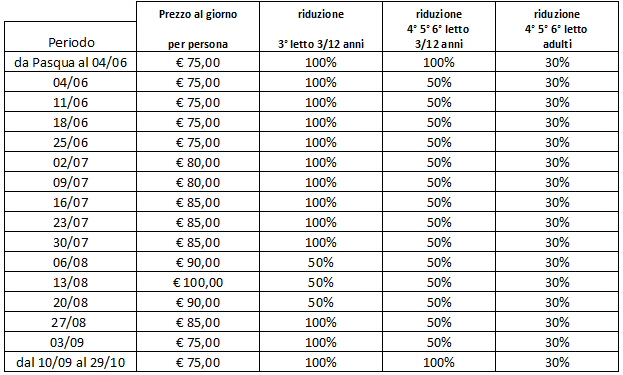Select the 16/07 period cell
The image size is (623, 375).
pos(70,202)
